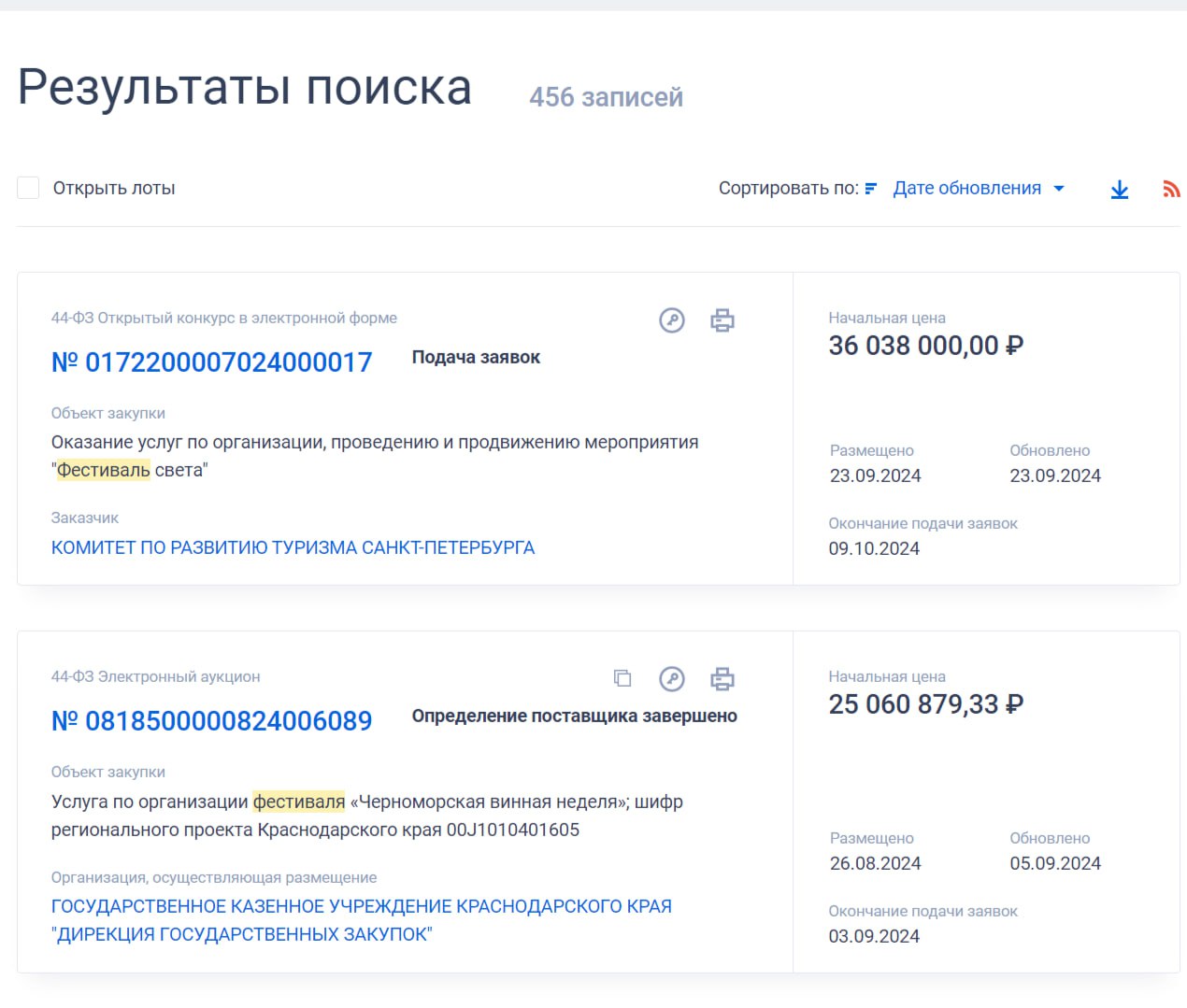1187x1008 pixels.
Task: Open purchase № 0172200007024000017
Action: [211, 362]
